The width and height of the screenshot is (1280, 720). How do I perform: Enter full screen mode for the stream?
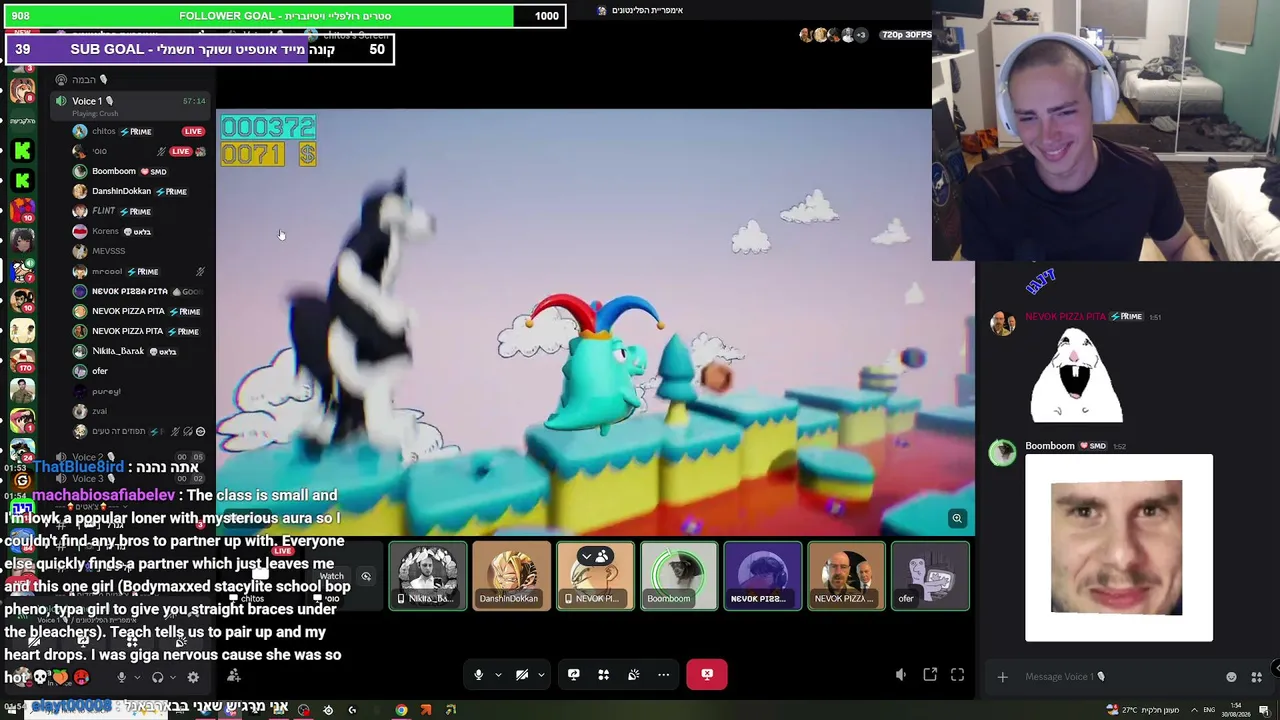(957, 675)
